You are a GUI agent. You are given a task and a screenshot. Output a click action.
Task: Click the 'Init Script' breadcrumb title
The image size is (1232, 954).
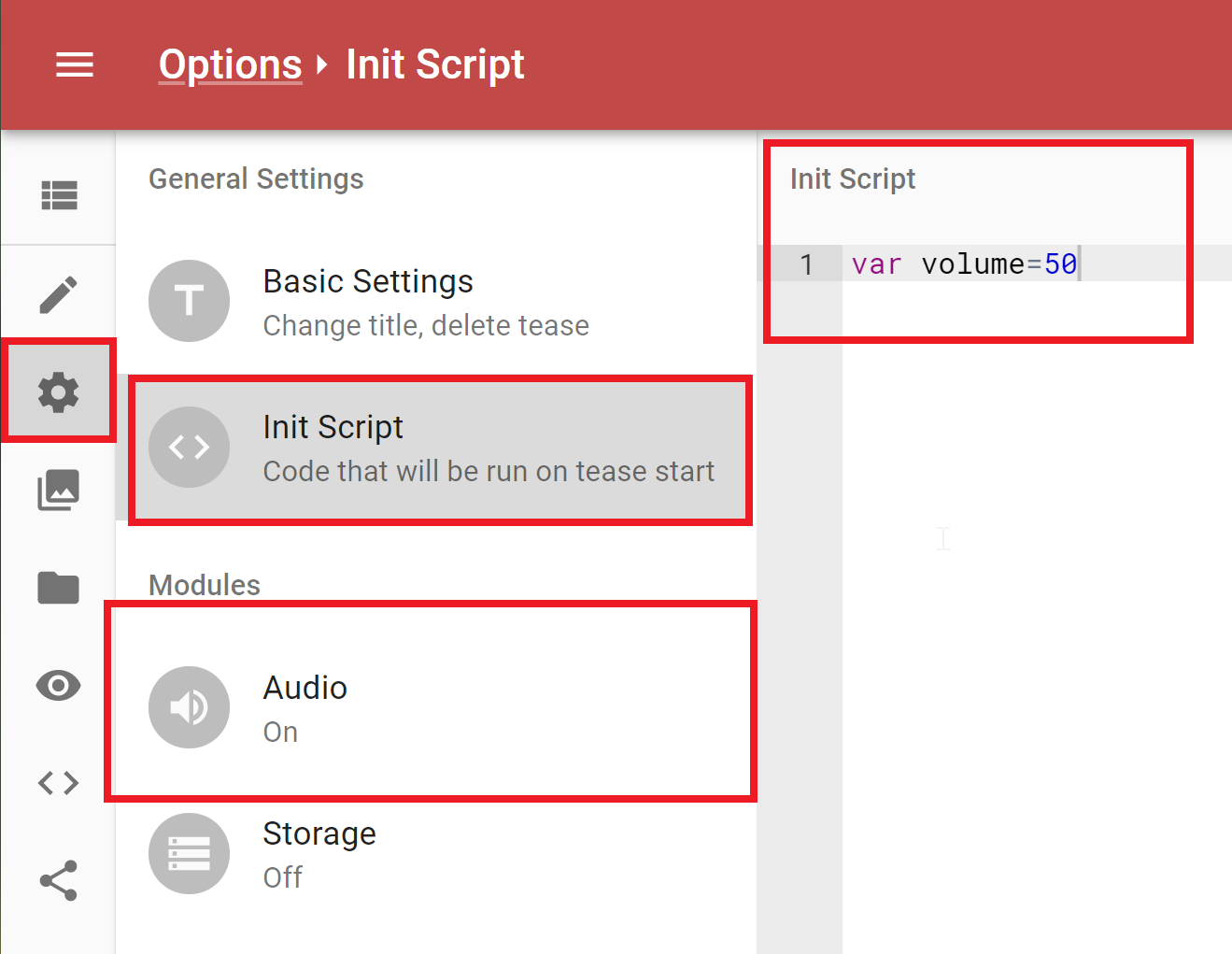pyautogui.click(x=435, y=64)
